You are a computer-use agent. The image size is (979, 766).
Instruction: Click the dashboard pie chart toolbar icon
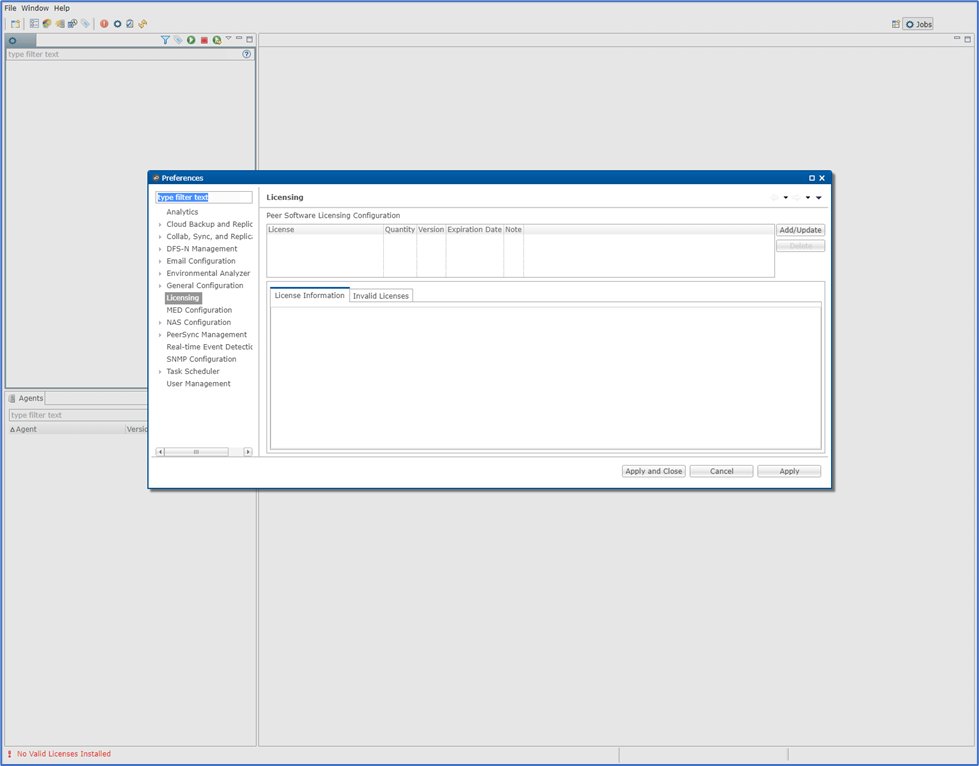(x=46, y=22)
